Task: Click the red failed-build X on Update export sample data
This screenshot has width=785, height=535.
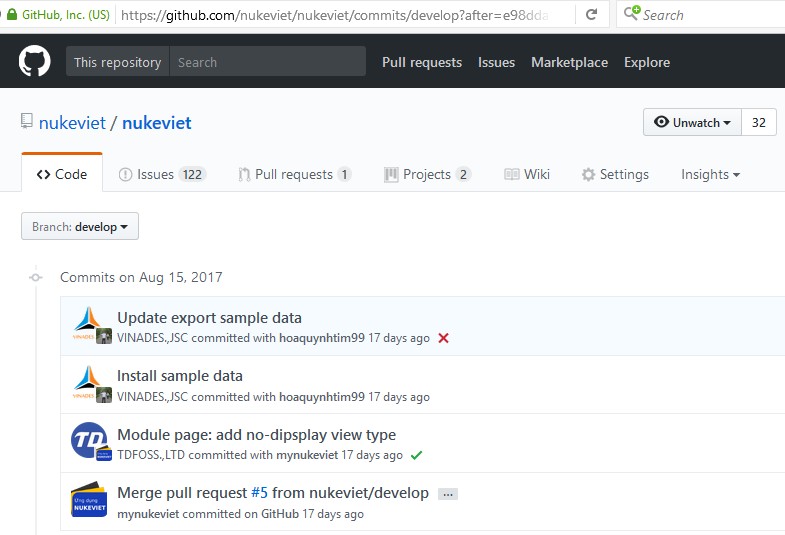Action: [x=443, y=338]
